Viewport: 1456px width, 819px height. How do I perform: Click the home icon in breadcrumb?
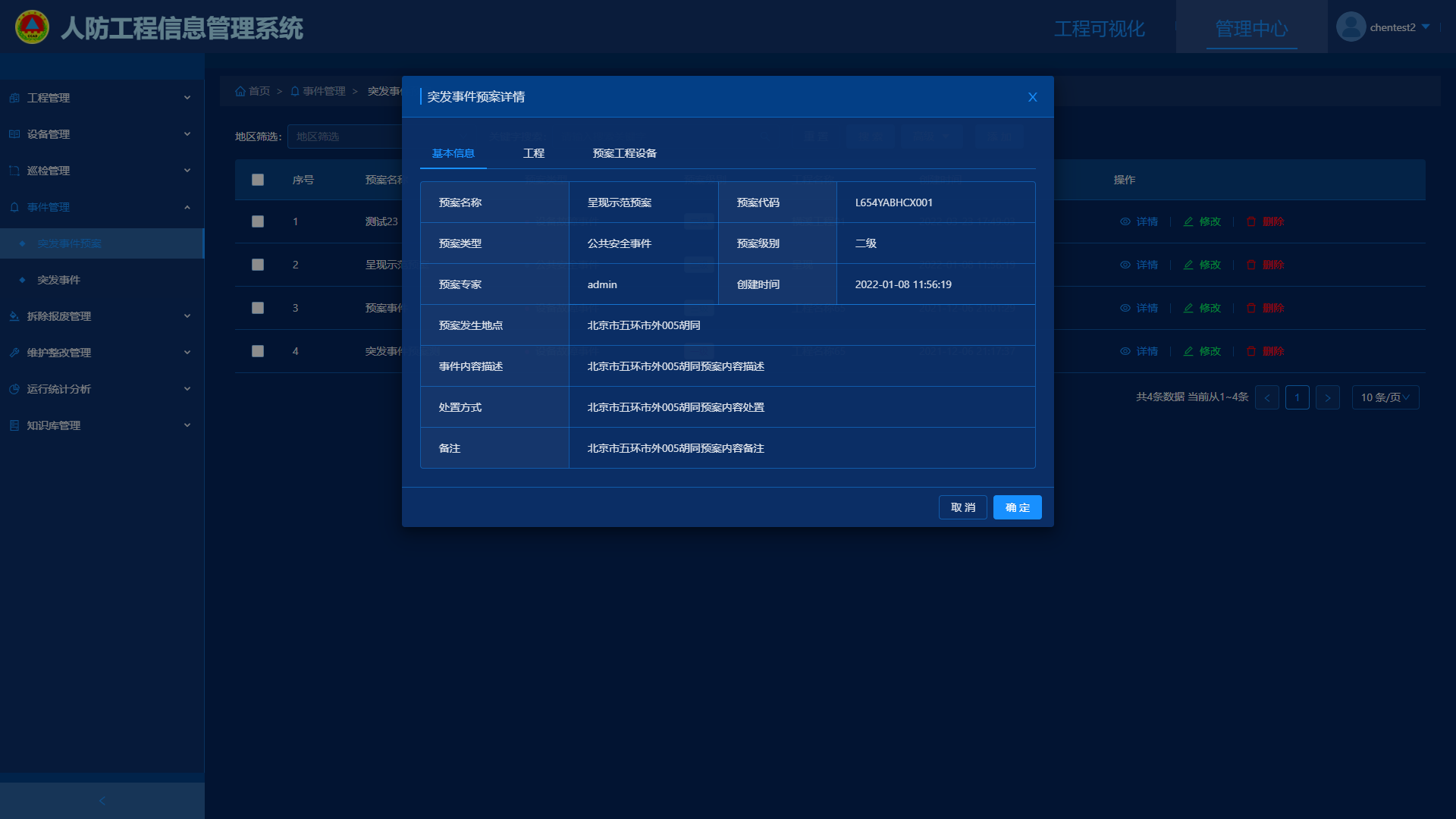tap(240, 91)
